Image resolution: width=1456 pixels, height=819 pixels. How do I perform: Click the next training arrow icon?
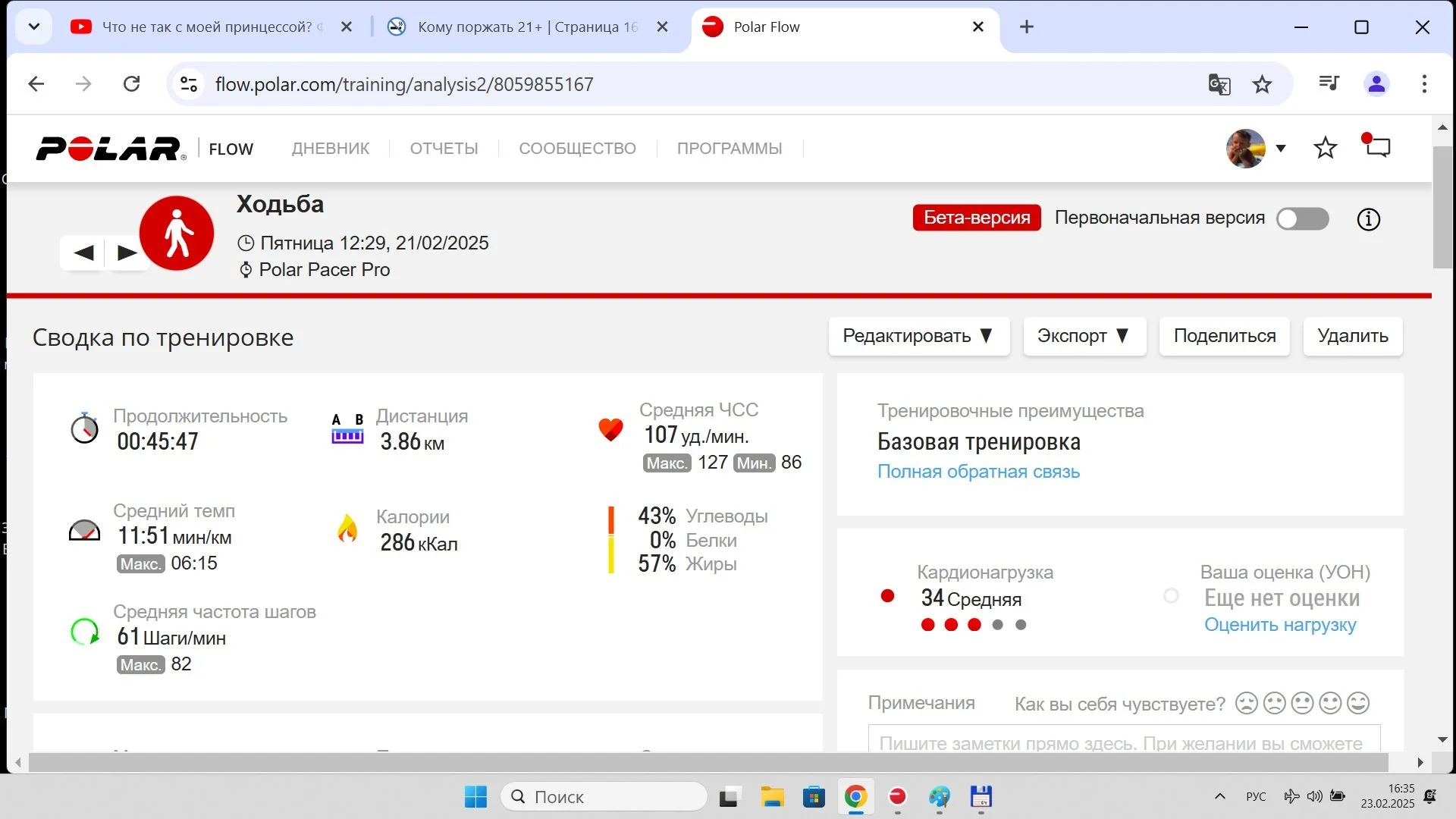click(x=127, y=253)
